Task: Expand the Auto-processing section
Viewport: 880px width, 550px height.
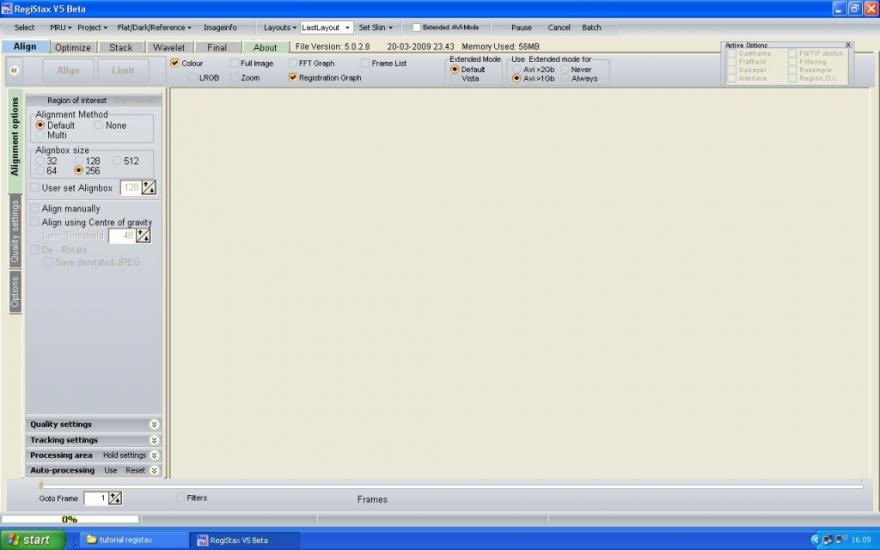Action: click(x=154, y=470)
